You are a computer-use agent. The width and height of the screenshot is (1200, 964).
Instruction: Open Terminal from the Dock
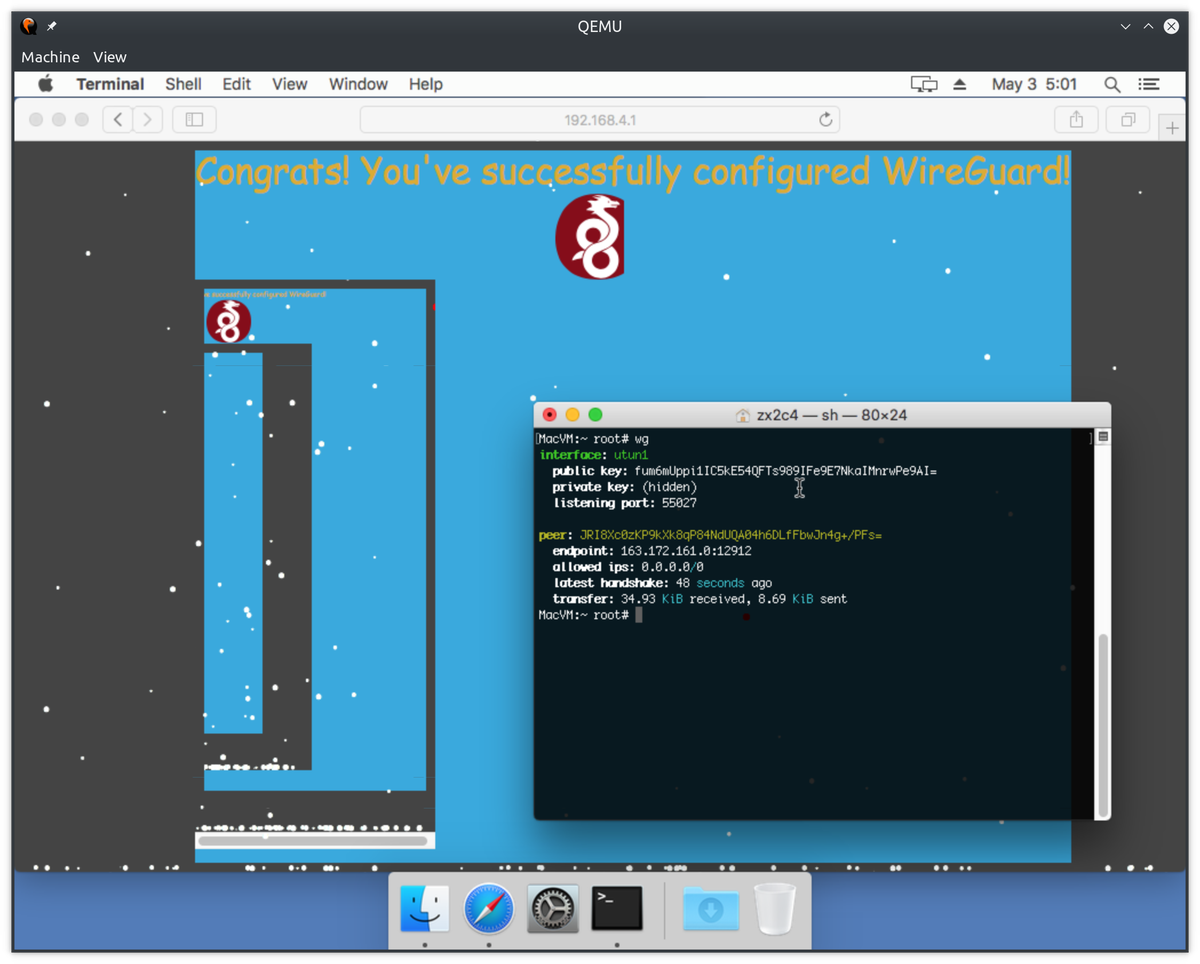point(617,908)
